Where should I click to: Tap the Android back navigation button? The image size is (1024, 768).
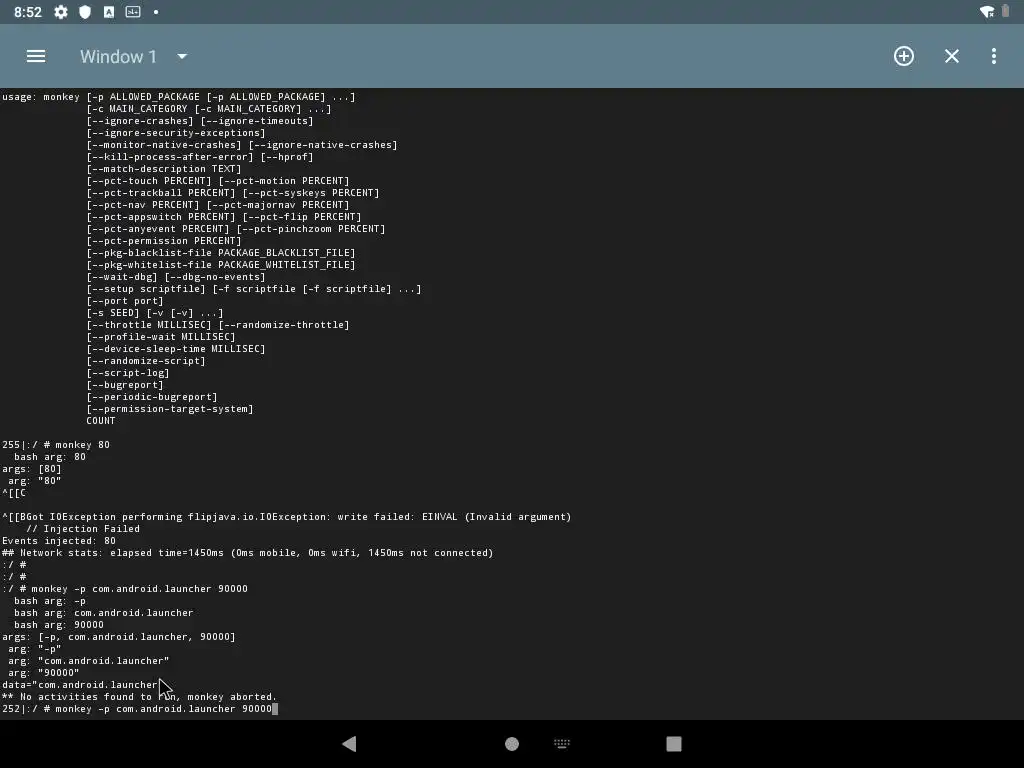[349, 744]
